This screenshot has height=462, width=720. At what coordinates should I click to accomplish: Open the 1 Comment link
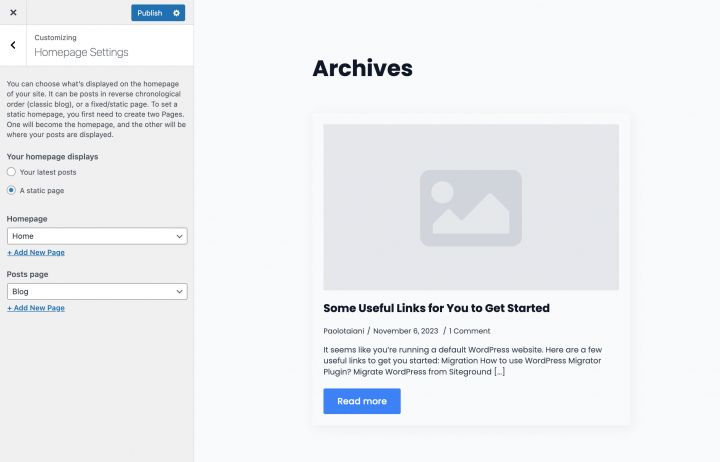[469, 330]
